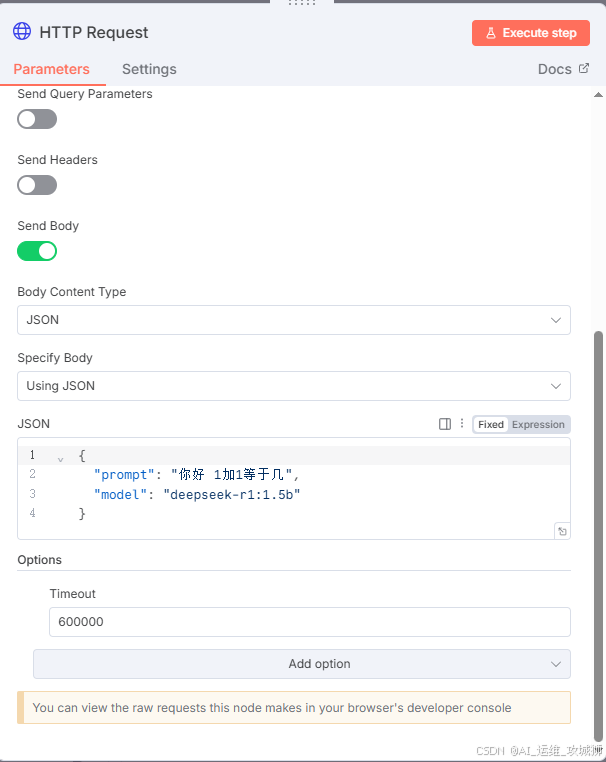606x762 pixels.
Task: Click the Send Query Parameters label
Action: 85,94
